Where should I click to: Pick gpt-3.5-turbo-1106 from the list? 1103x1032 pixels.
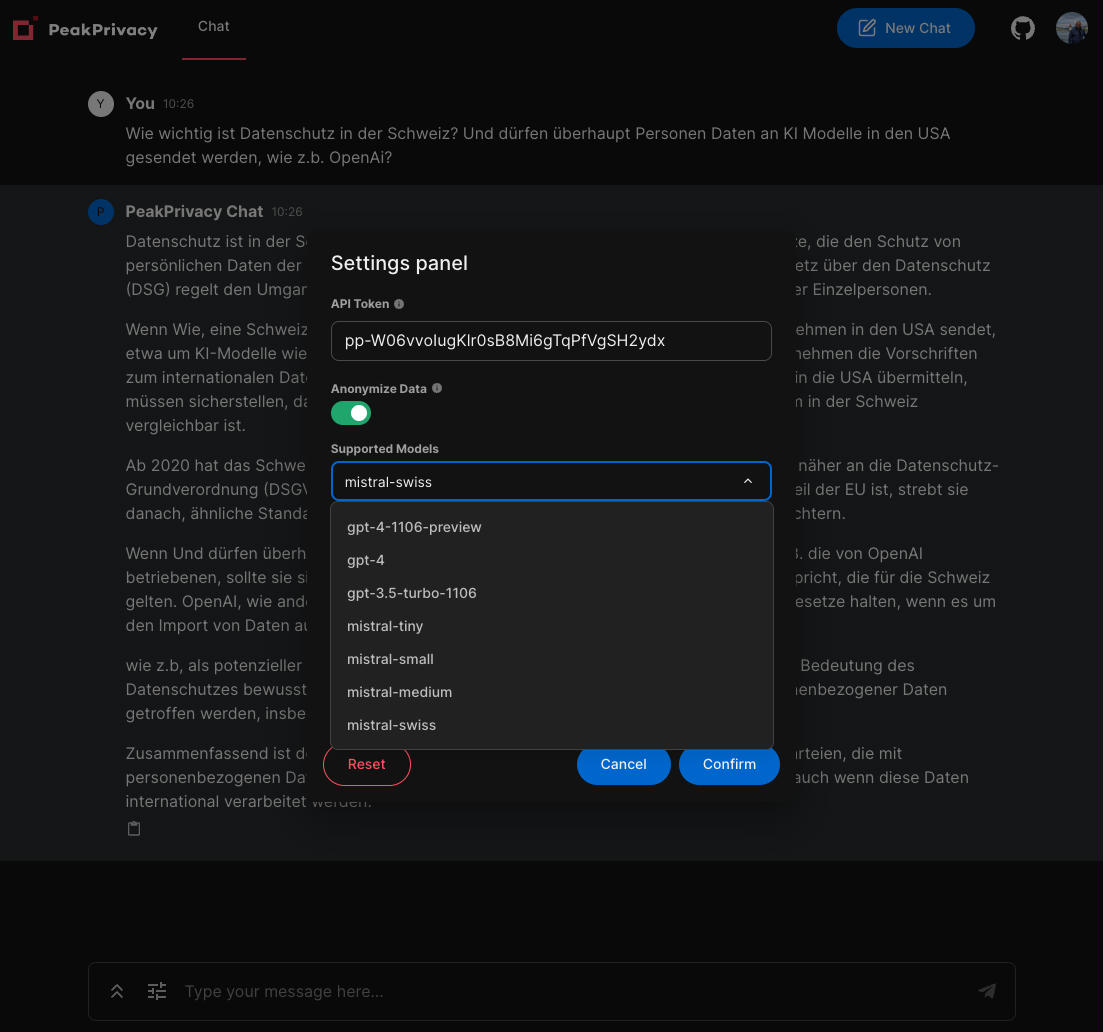(x=552, y=593)
